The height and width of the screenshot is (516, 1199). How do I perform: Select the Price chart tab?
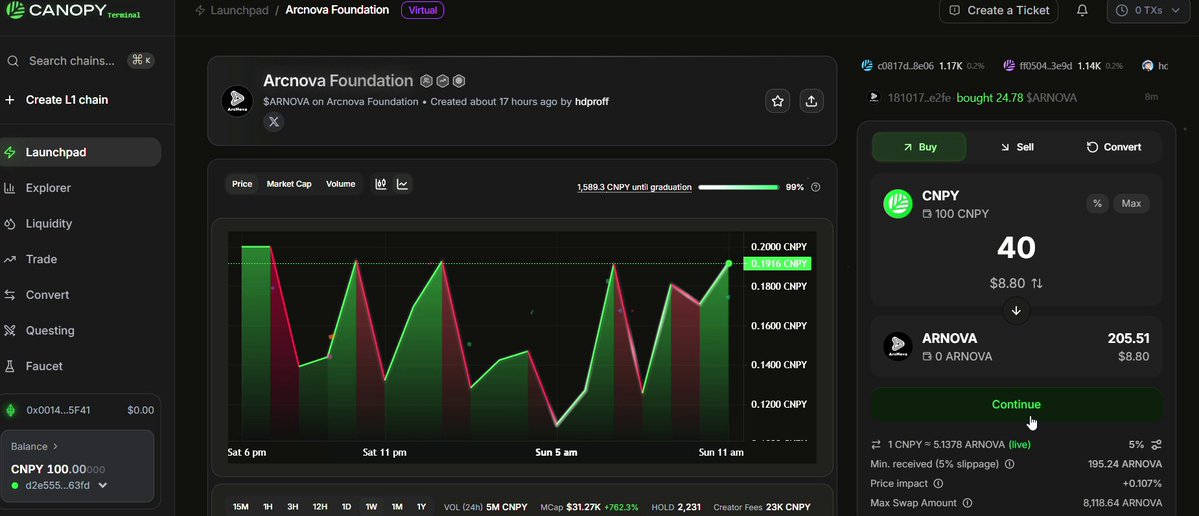(x=242, y=184)
